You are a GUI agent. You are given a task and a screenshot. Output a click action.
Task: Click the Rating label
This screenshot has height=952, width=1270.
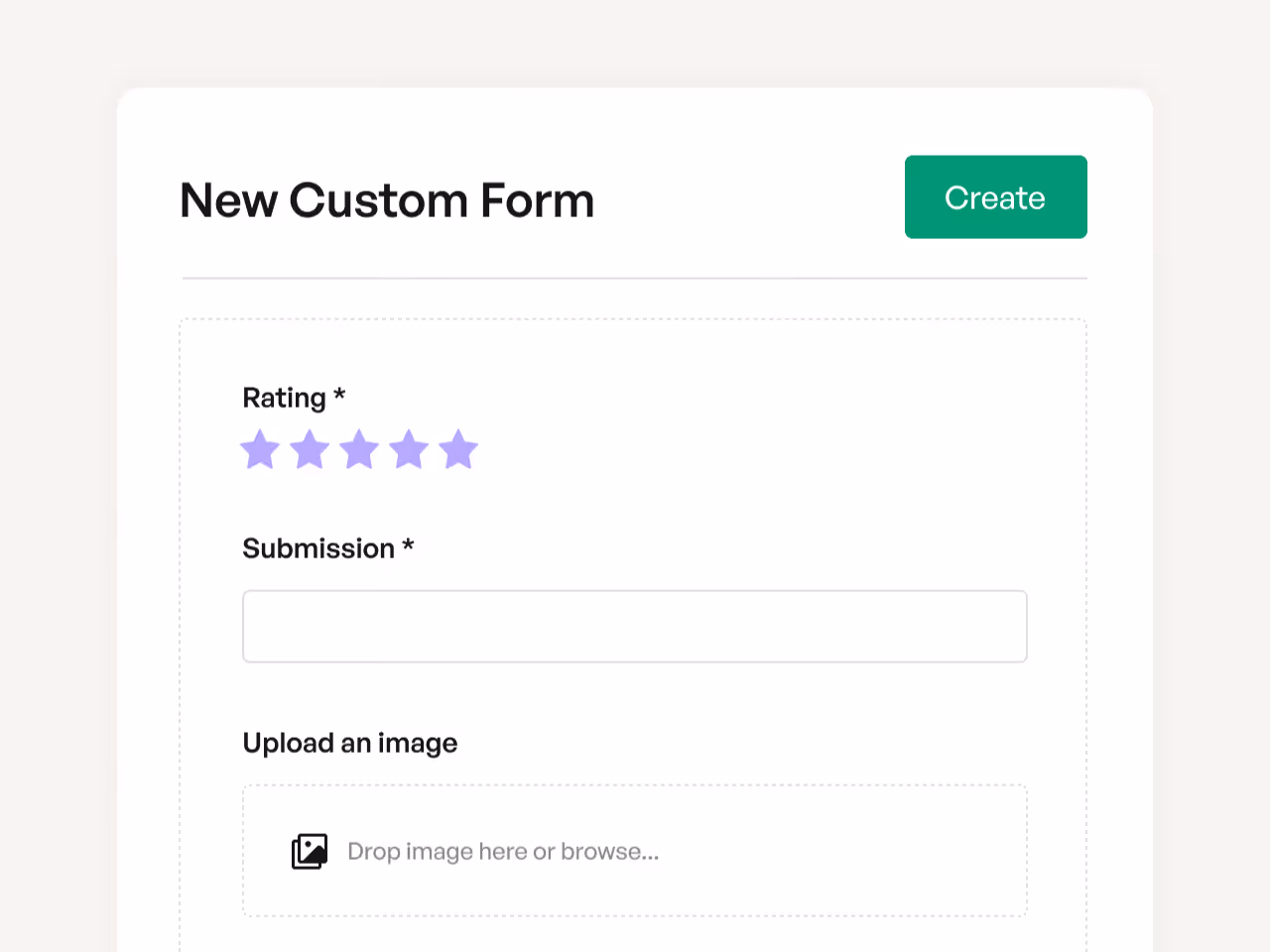coord(284,397)
